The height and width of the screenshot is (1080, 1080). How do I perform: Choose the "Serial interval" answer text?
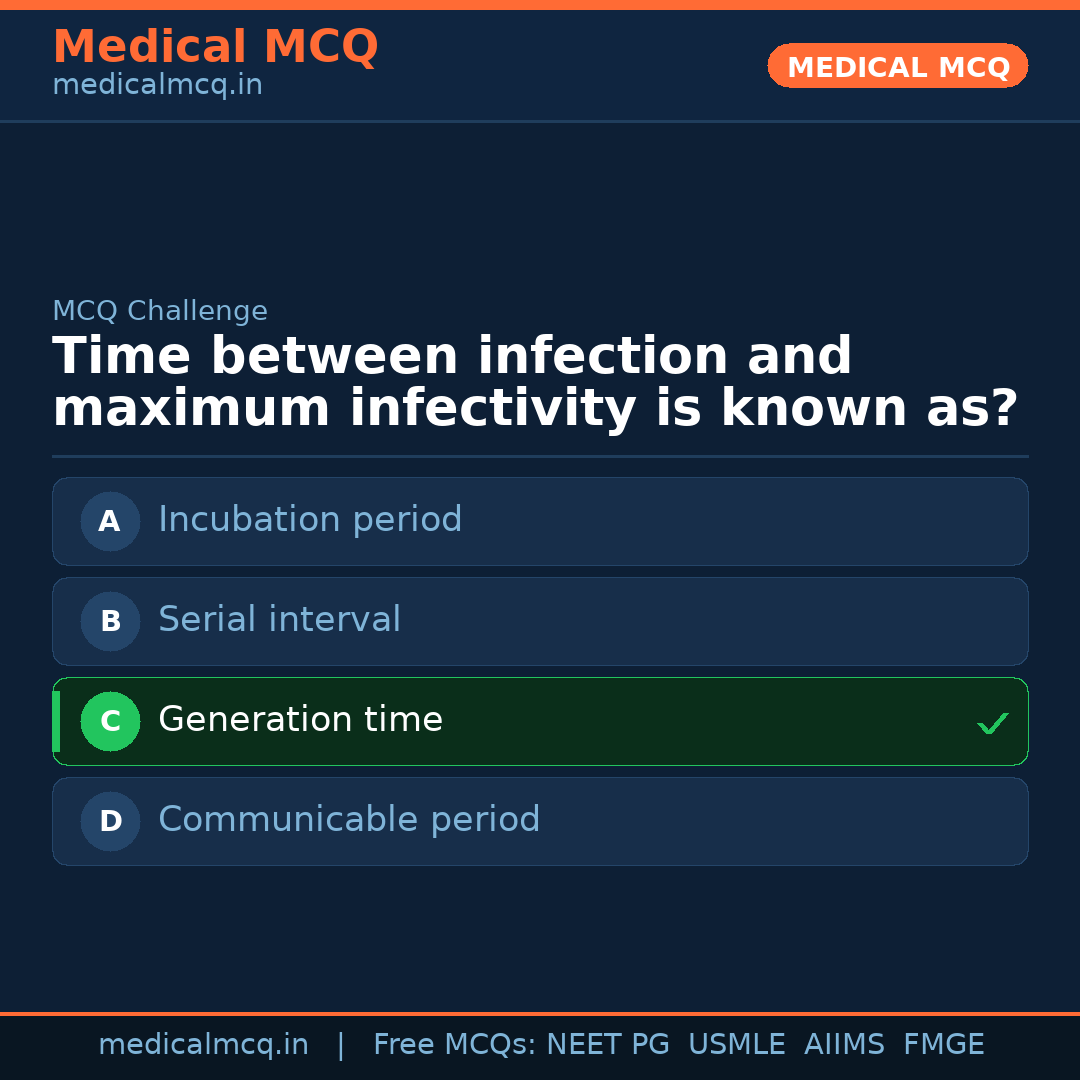[x=279, y=620]
